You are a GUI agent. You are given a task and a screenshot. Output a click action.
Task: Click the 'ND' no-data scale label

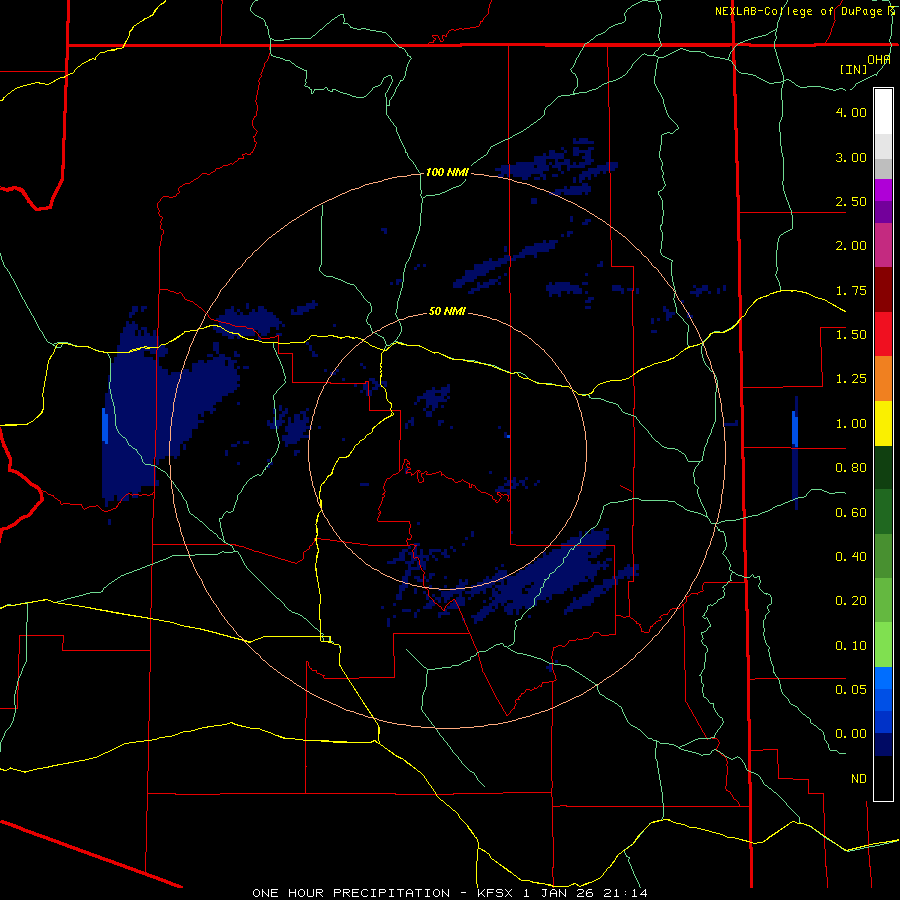point(859,779)
